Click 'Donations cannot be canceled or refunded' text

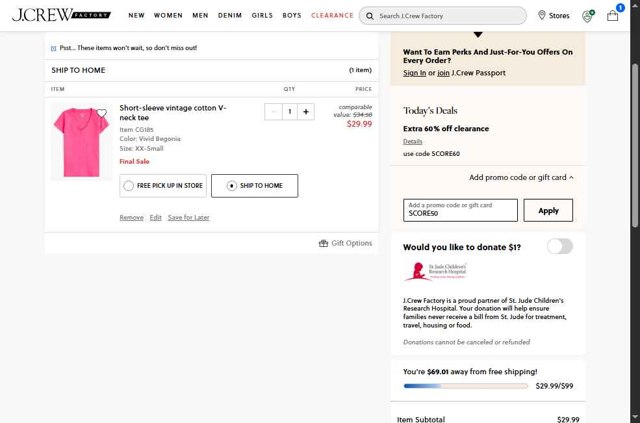467,342
